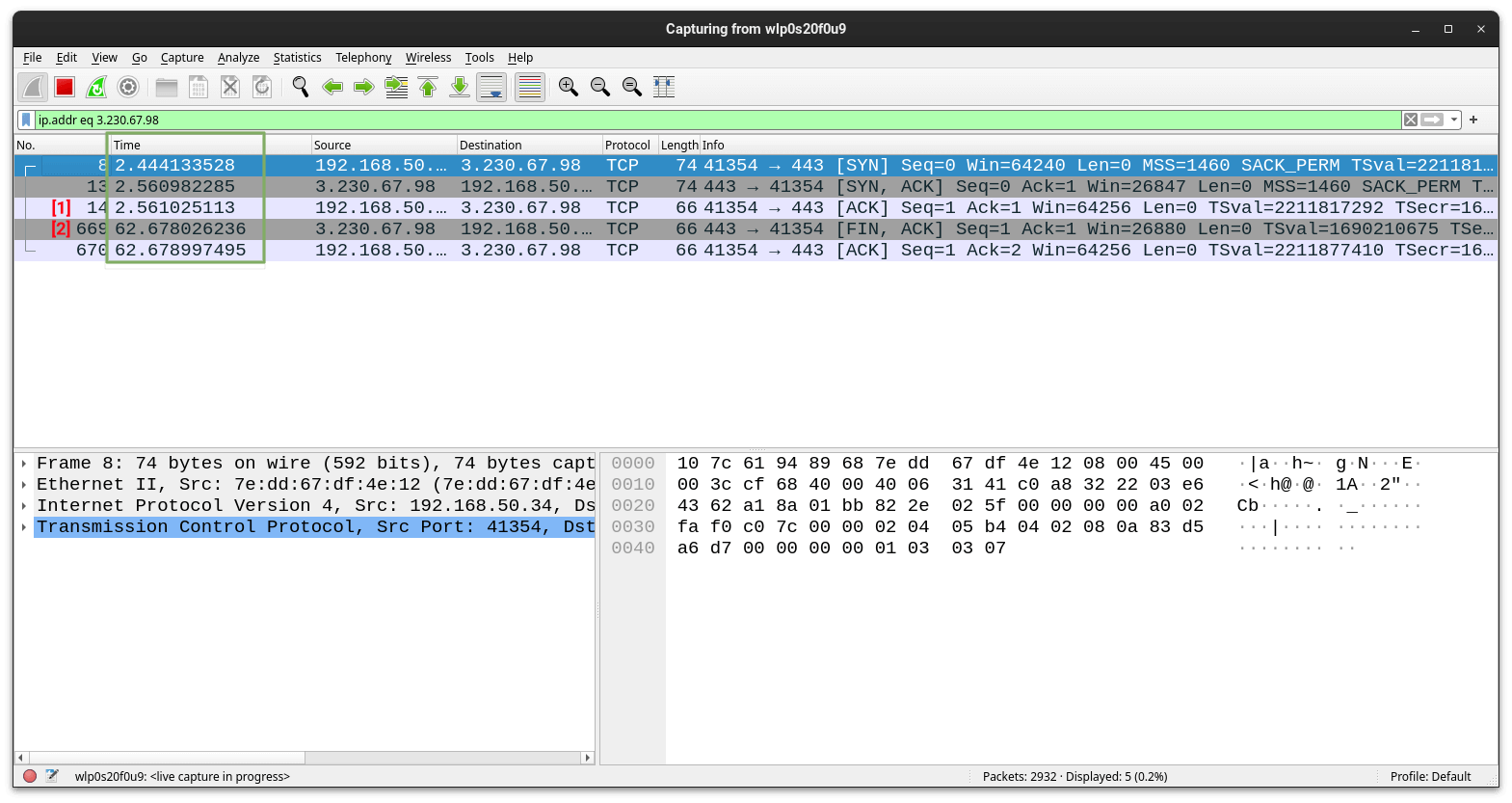Sort by the Length column
The height and width of the screenshot is (803, 1512).
pos(678,145)
